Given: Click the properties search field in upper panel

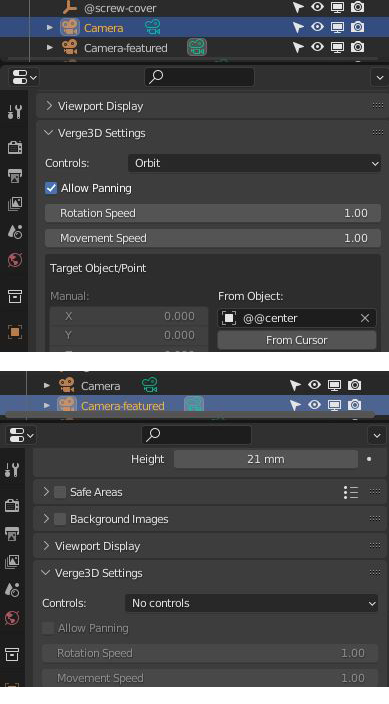Looking at the screenshot, I should (199, 77).
